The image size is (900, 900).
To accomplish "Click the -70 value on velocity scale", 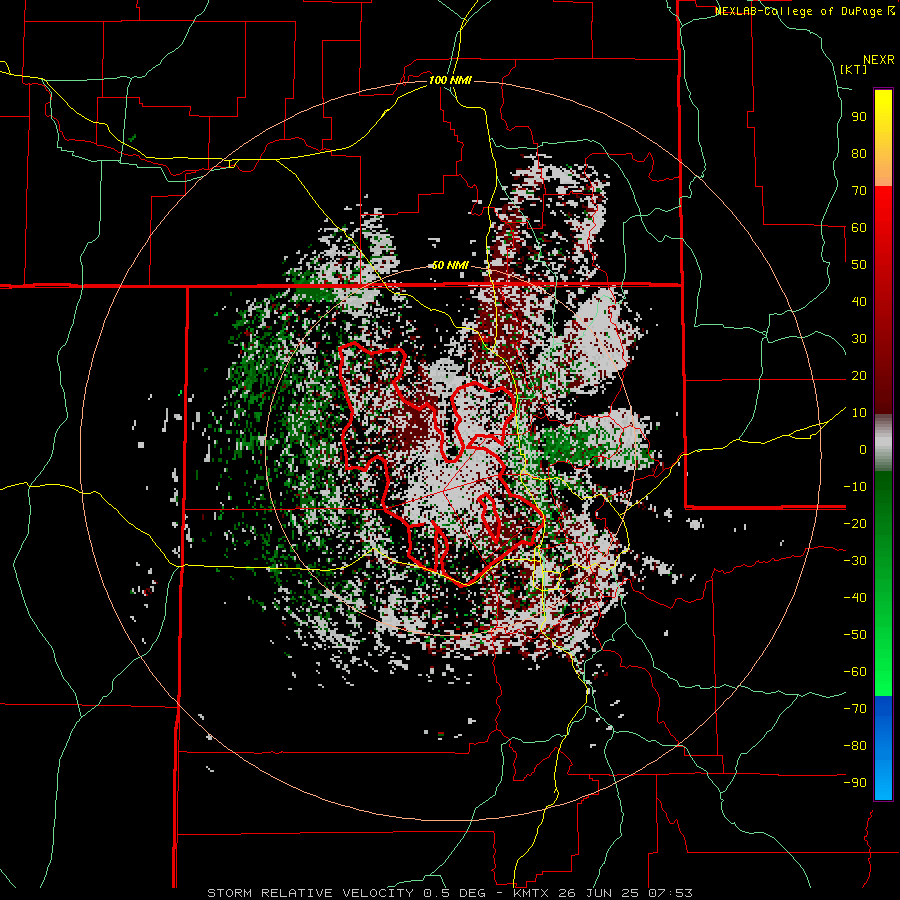I will tap(855, 709).
